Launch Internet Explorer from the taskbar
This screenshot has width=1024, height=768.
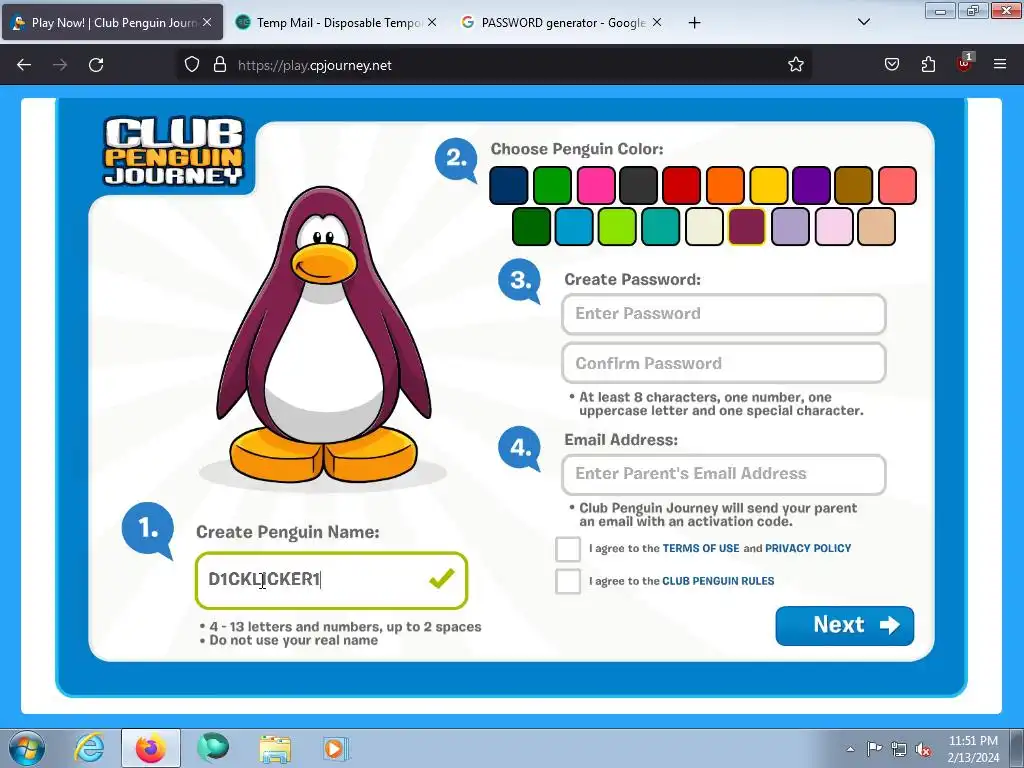[89, 748]
